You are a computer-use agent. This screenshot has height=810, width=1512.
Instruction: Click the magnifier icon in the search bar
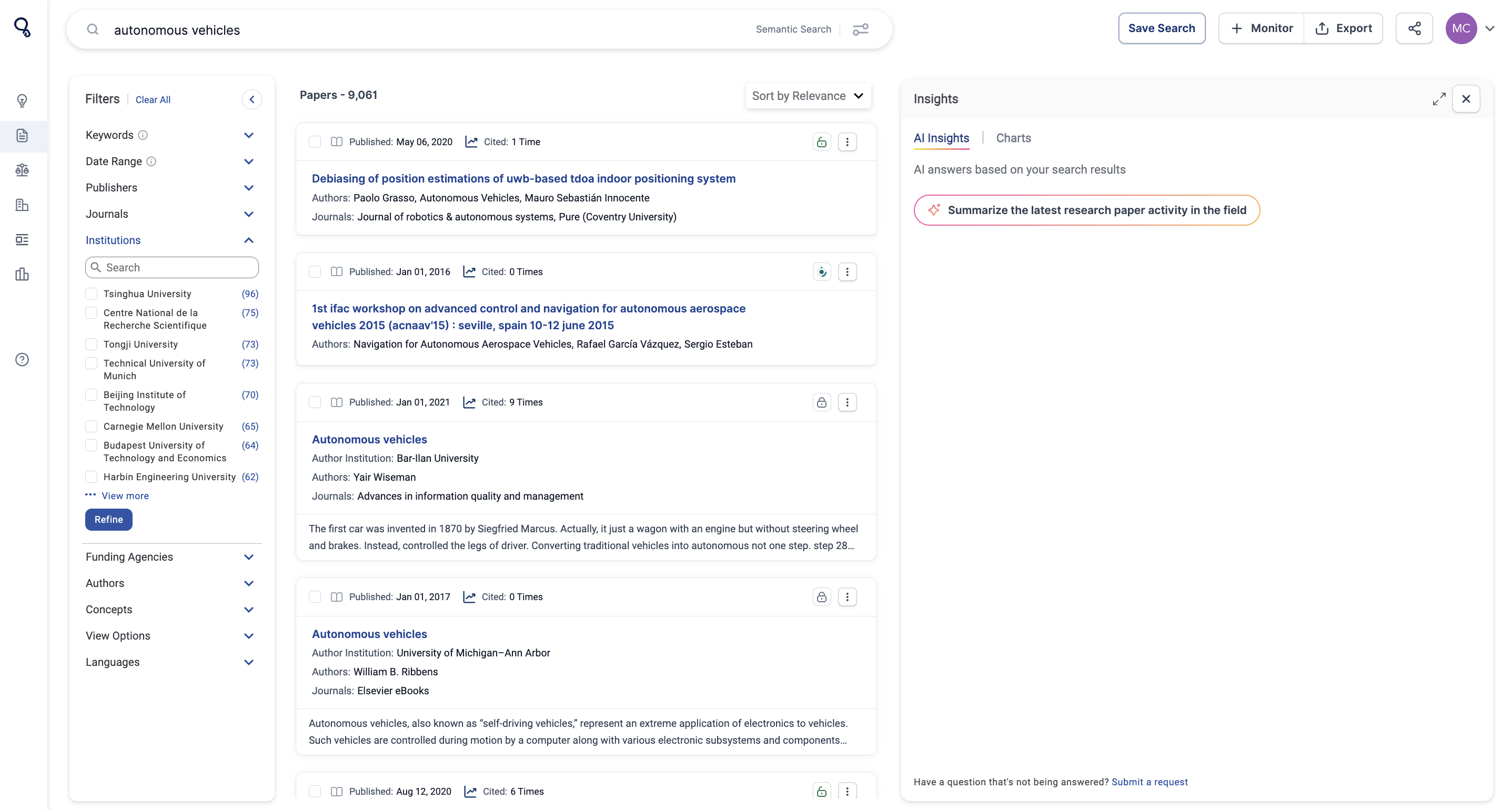(93, 29)
